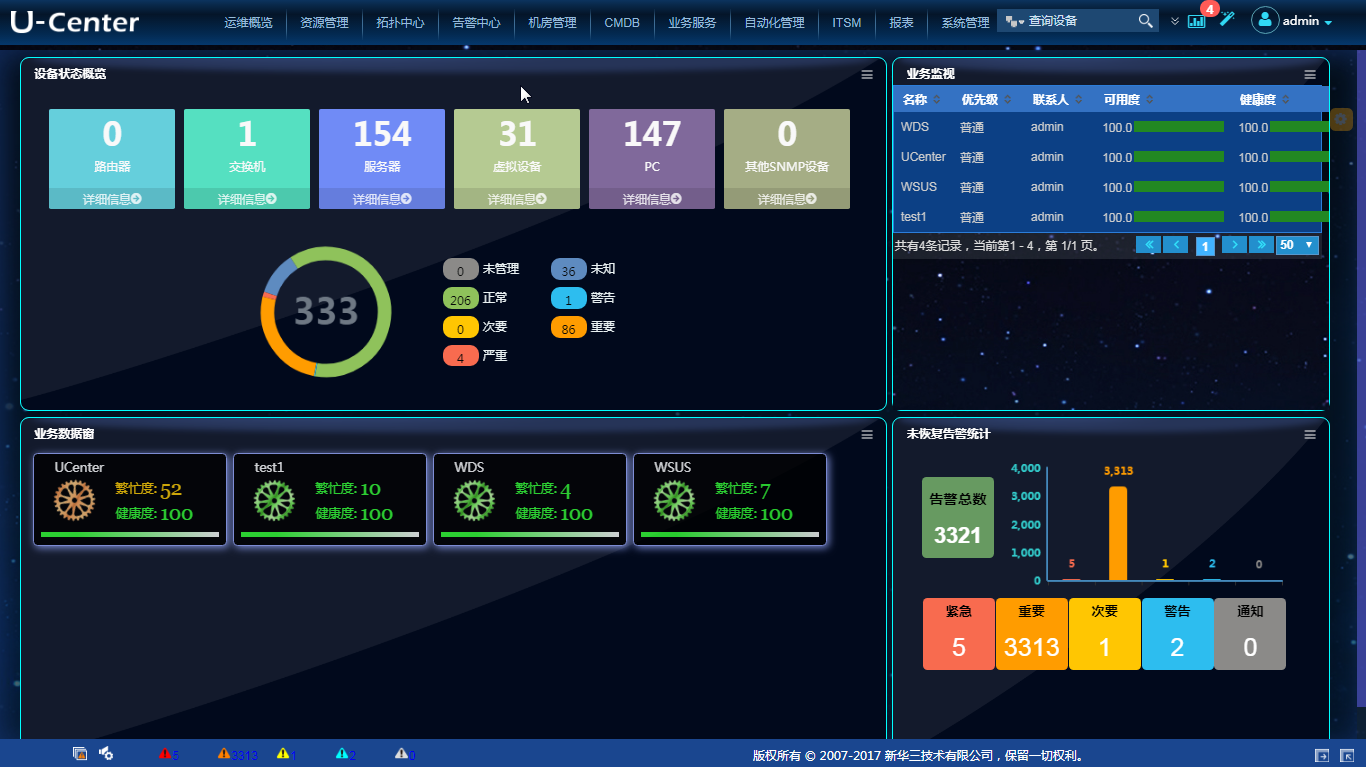Sort the table by 联系人 column
The image size is (1366, 767).
pos(1058,100)
